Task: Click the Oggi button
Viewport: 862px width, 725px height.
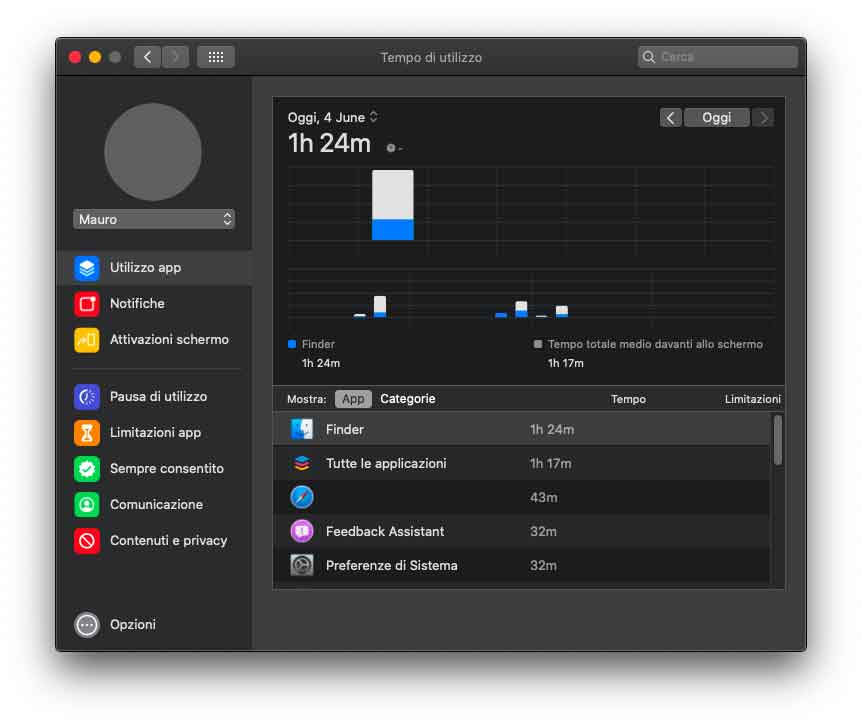Action: pos(716,118)
